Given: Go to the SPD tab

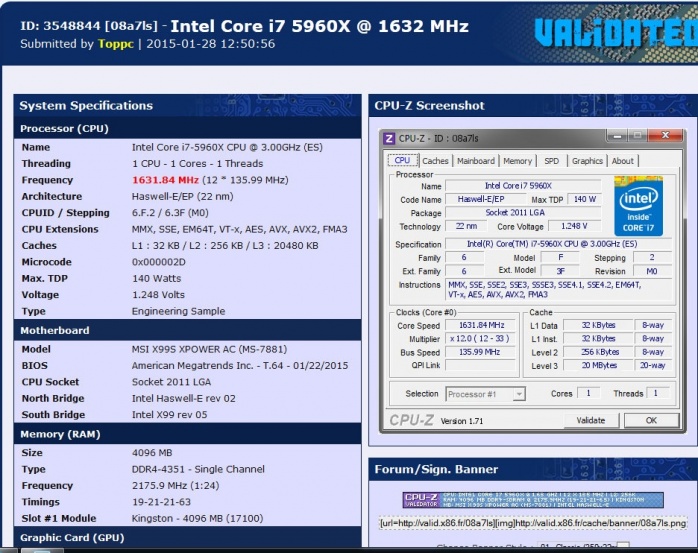Looking at the screenshot, I should 551,161.
